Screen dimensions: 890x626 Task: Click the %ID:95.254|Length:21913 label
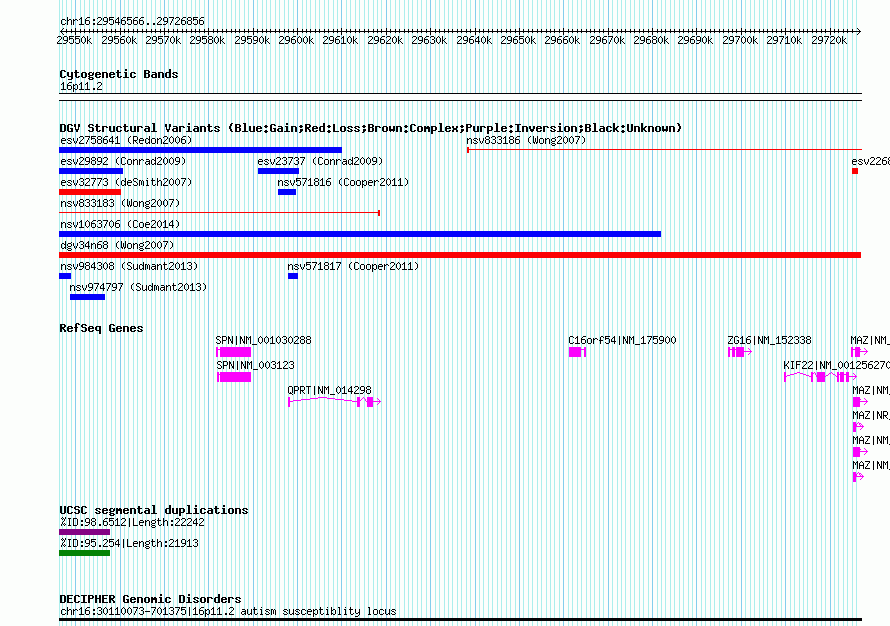point(129,543)
